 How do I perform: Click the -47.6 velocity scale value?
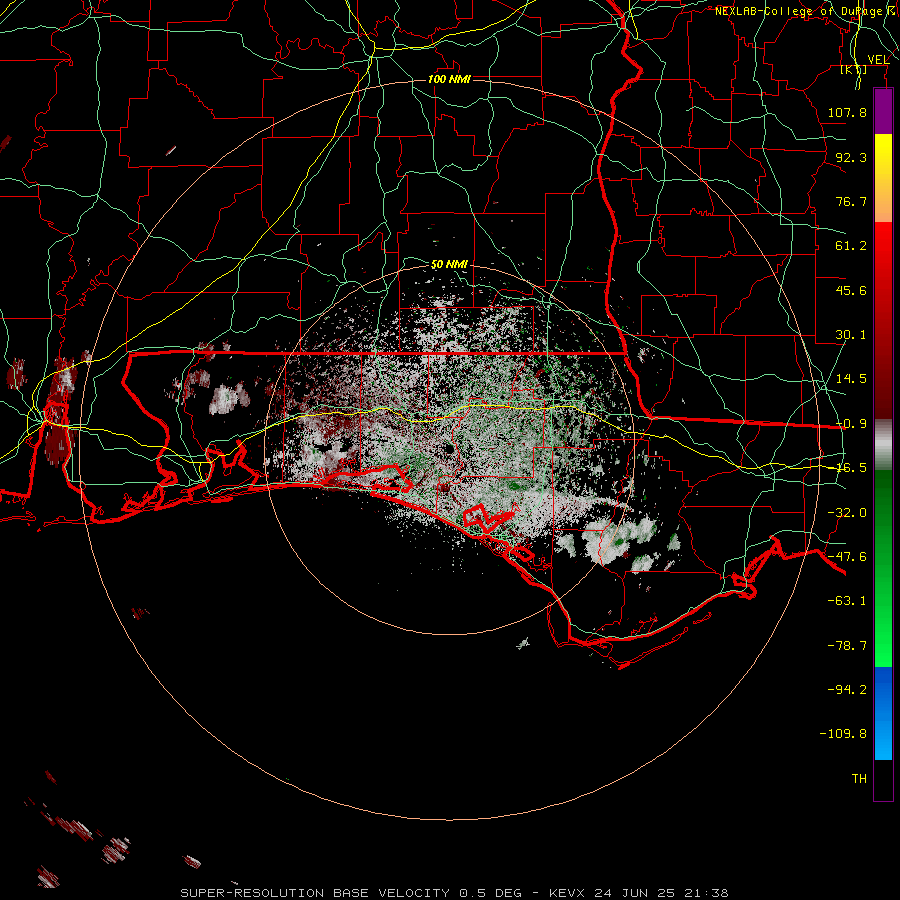pyautogui.click(x=847, y=557)
